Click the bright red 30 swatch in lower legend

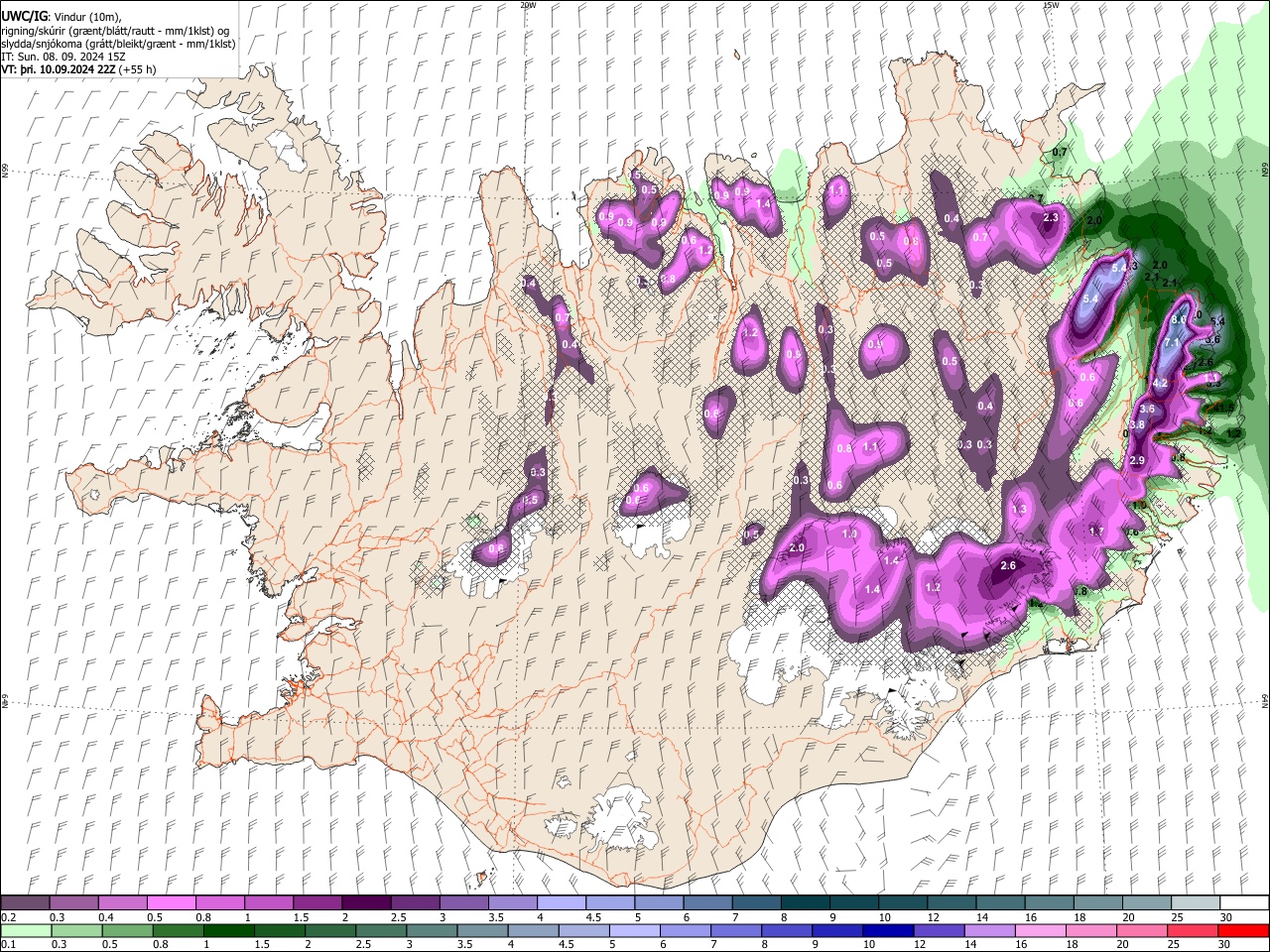click(1242, 930)
